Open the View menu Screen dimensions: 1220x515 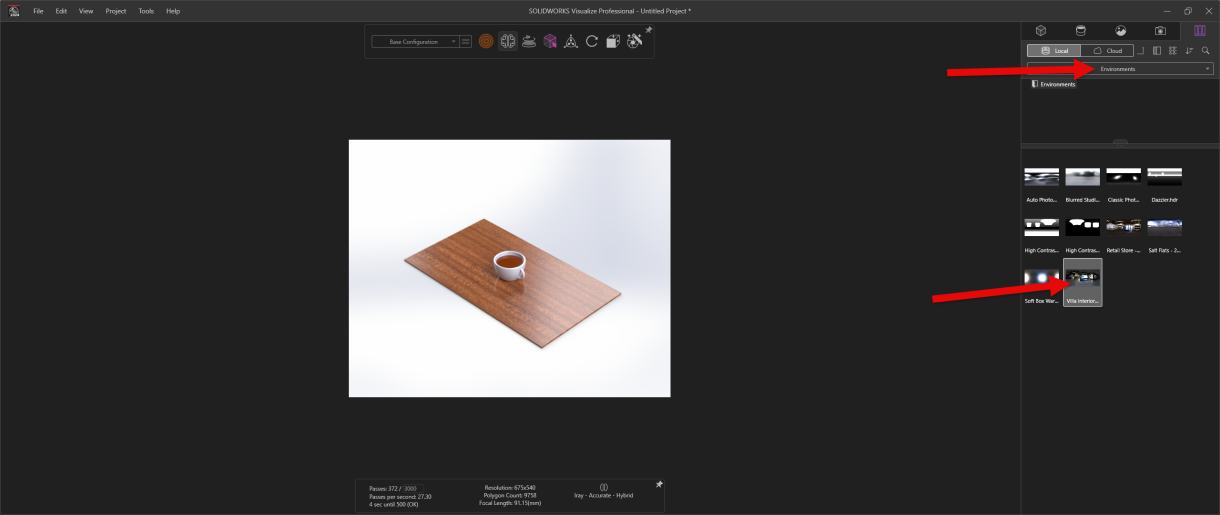tap(86, 11)
